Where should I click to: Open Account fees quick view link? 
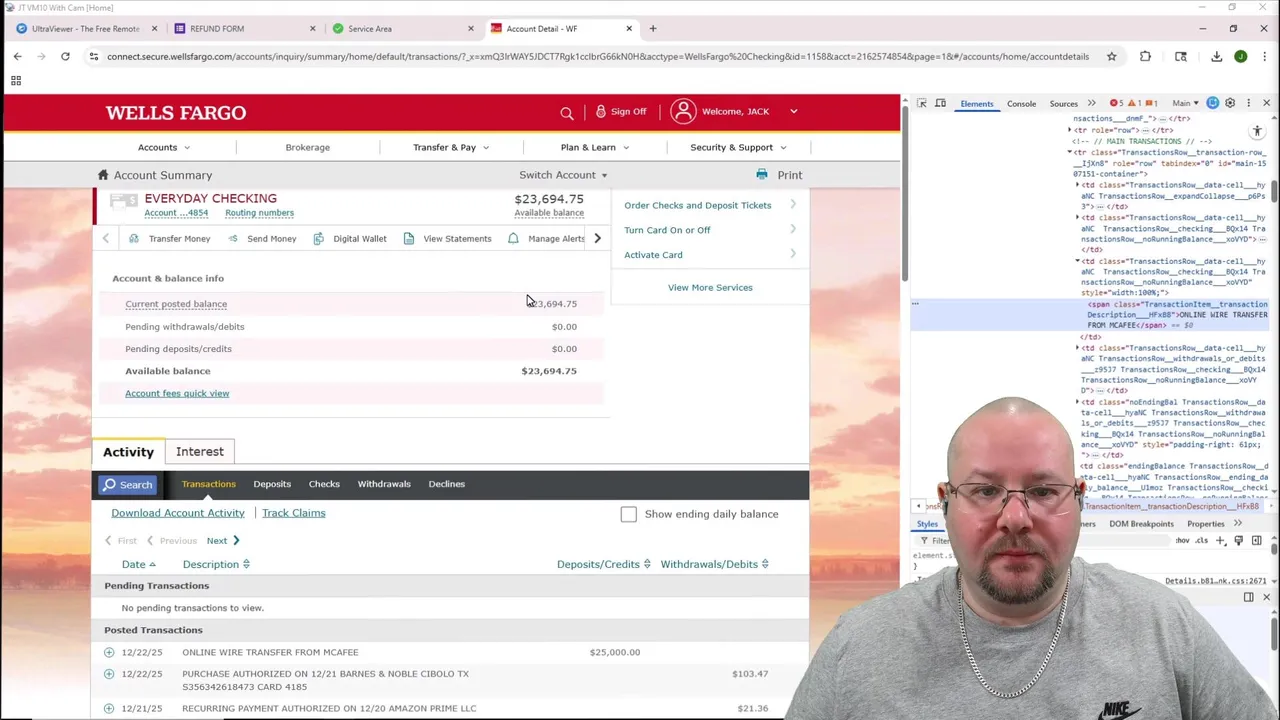click(177, 393)
